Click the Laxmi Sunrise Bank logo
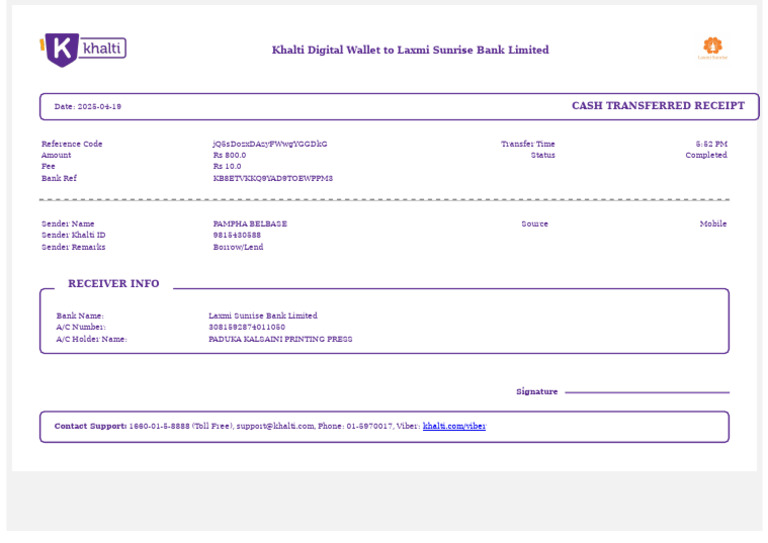The width and height of the screenshot is (768, 543). tap(713, 48)
